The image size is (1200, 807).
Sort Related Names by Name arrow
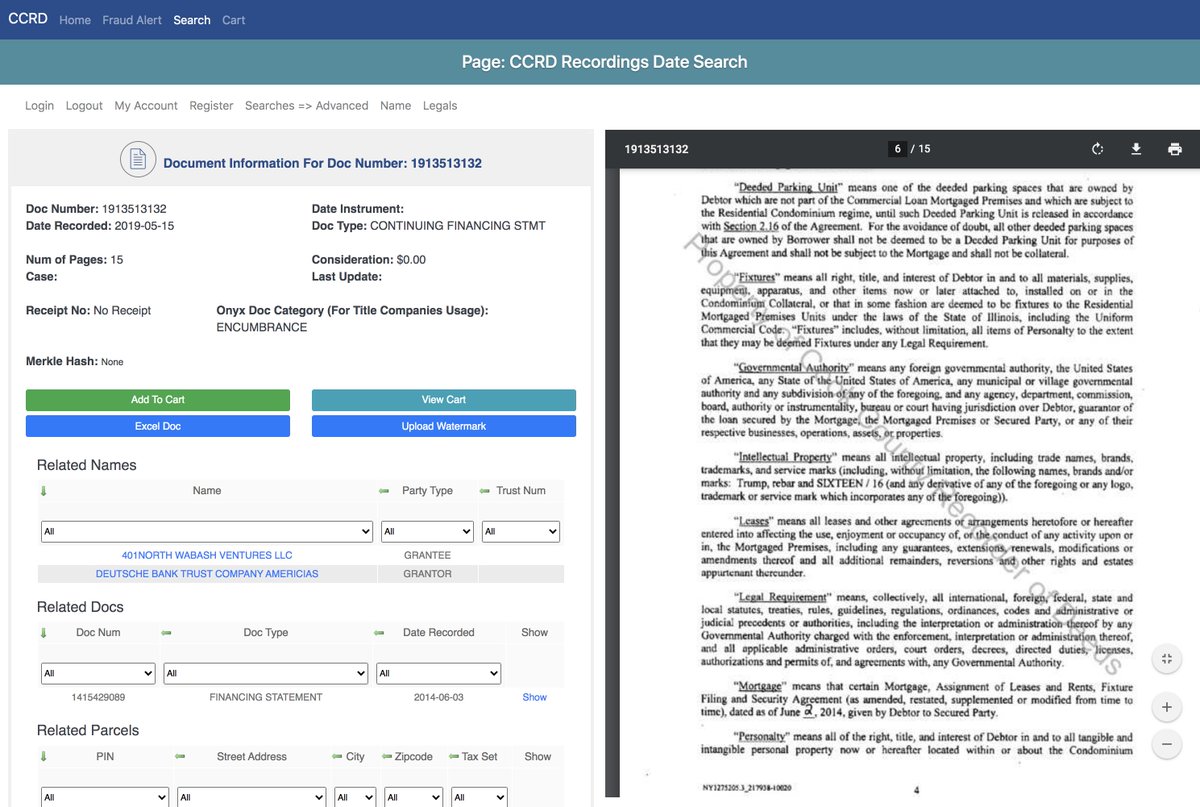[43, 491]
